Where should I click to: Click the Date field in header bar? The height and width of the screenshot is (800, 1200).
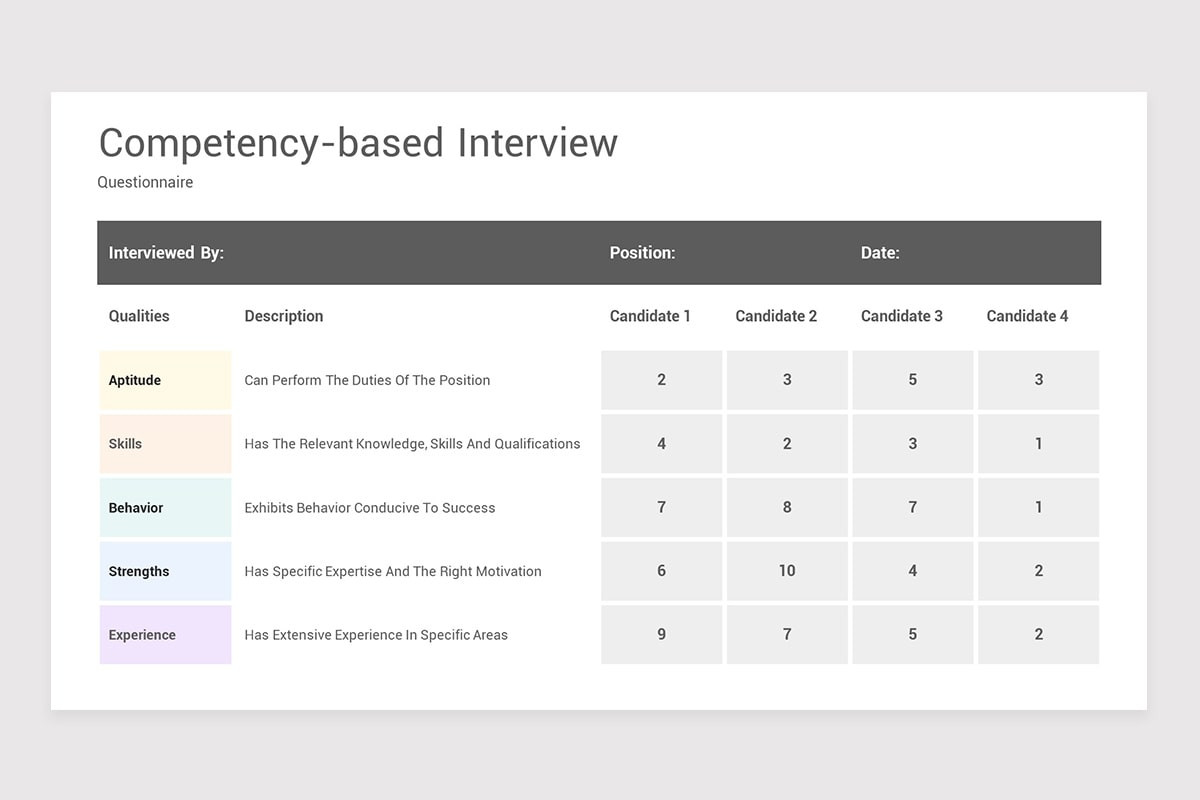point(880,253)
